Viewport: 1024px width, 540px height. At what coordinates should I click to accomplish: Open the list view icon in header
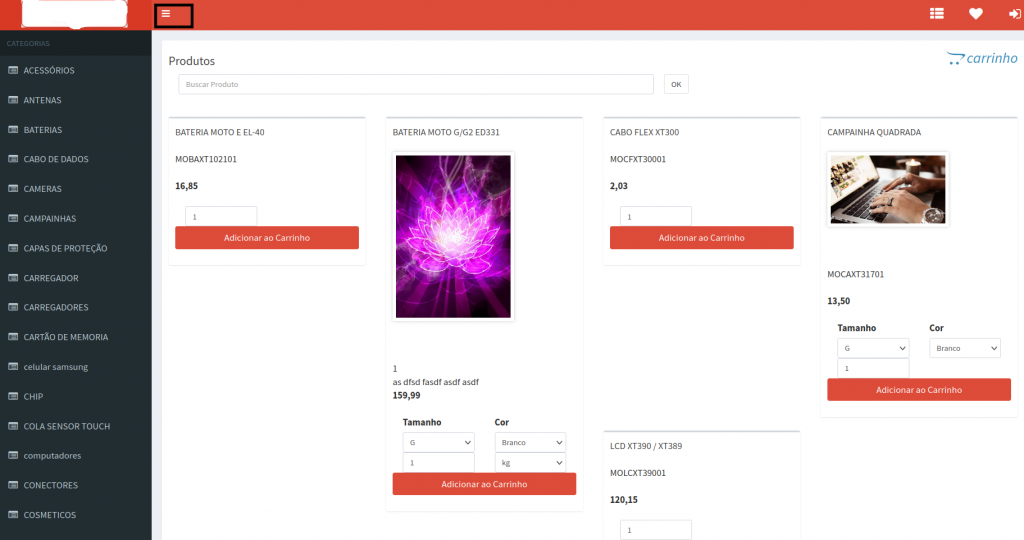click(x=936, y=14)
